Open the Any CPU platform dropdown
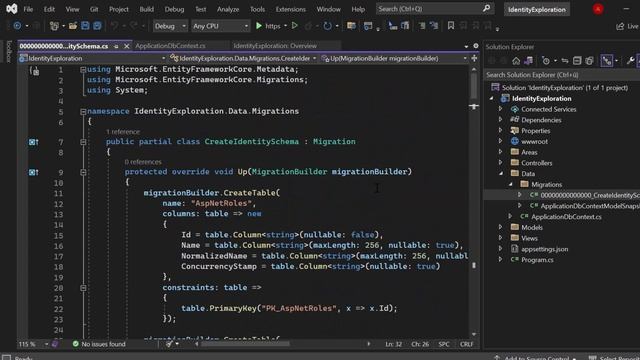The image size is (640, 360). tap(220, 26)
